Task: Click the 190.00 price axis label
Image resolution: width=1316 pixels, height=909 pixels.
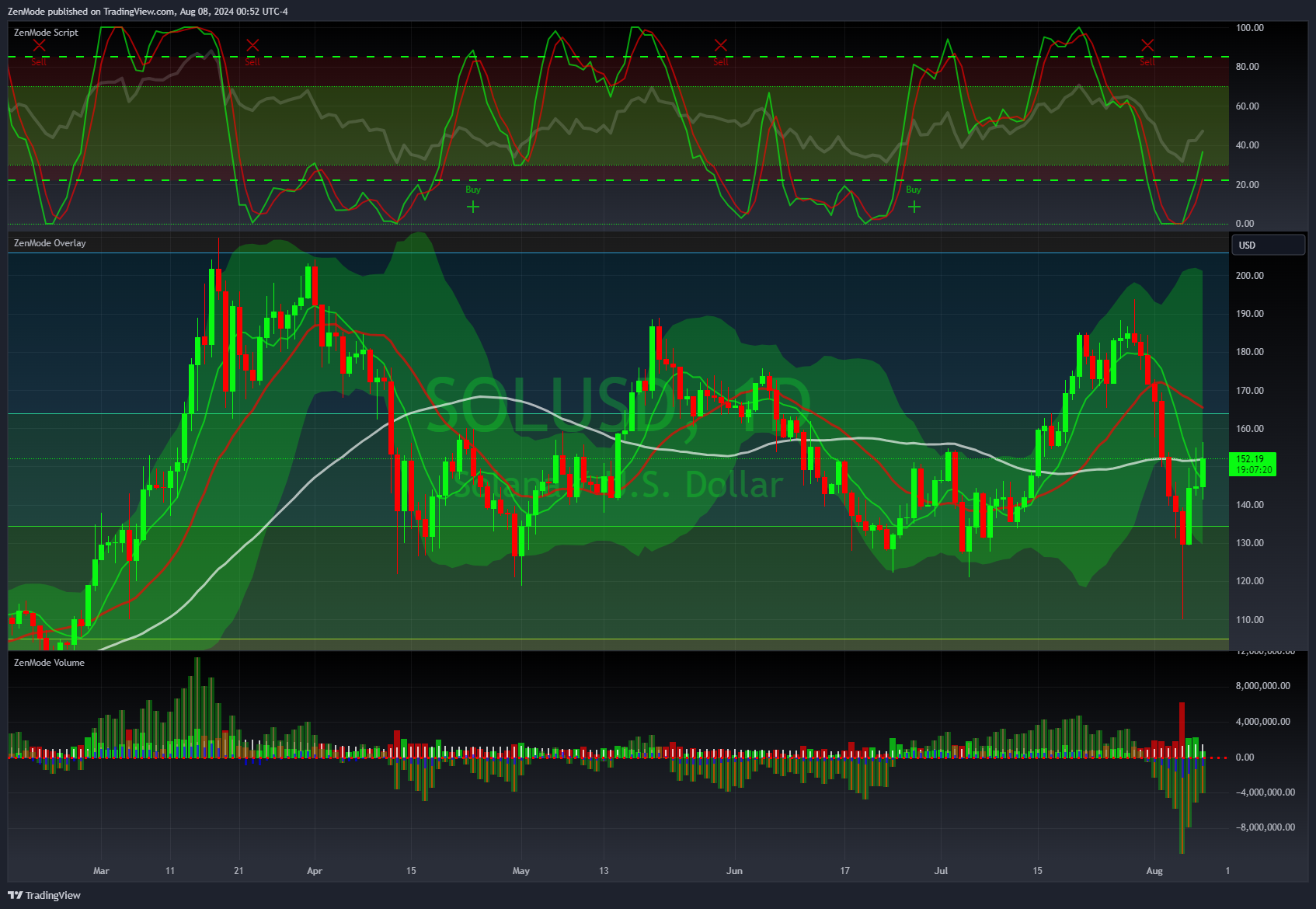Action: coord(1250,314)
